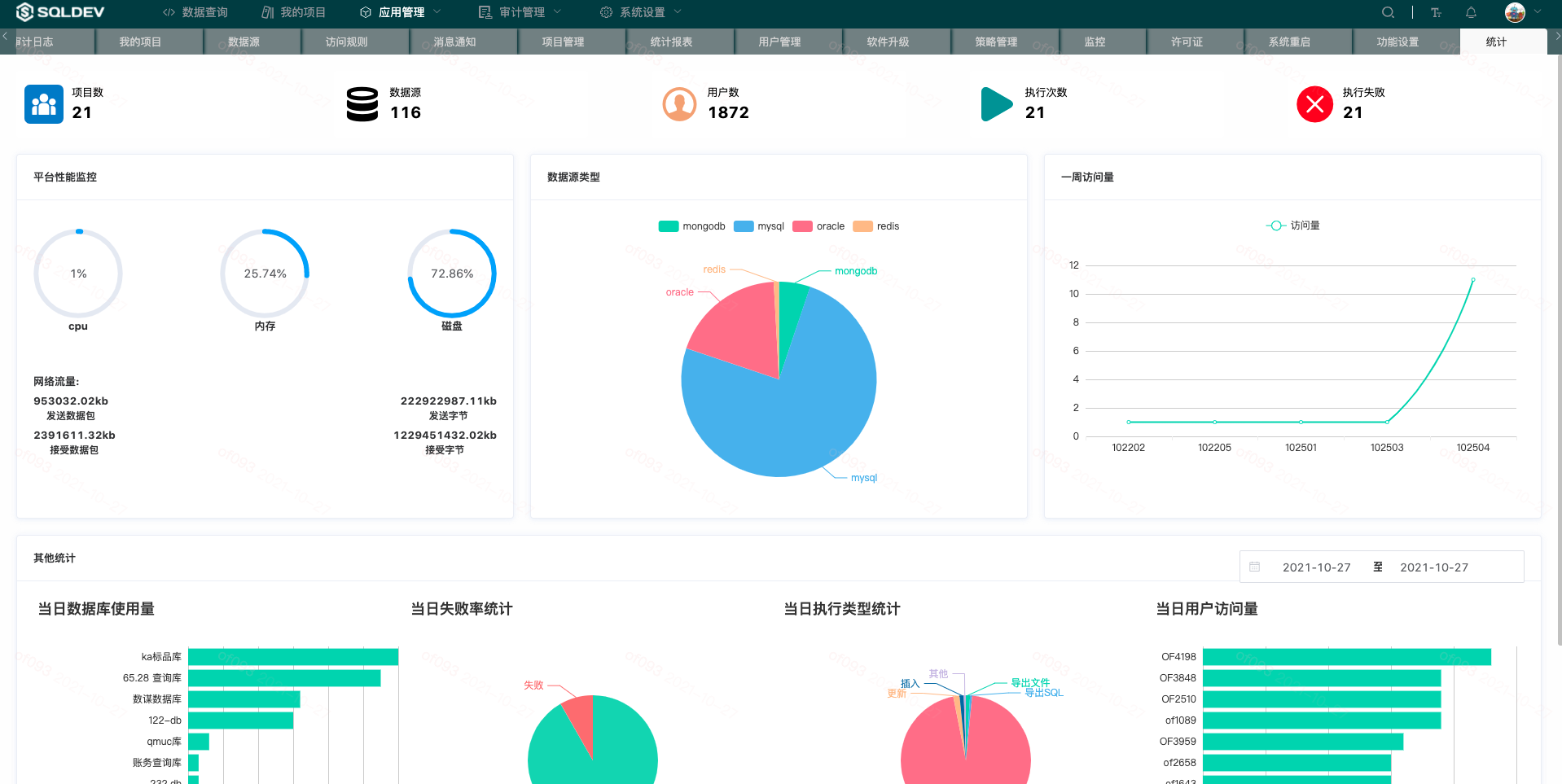Click the OF4198 user bar
This screenshot has width=1562, height=784.
click(1347, 657)
